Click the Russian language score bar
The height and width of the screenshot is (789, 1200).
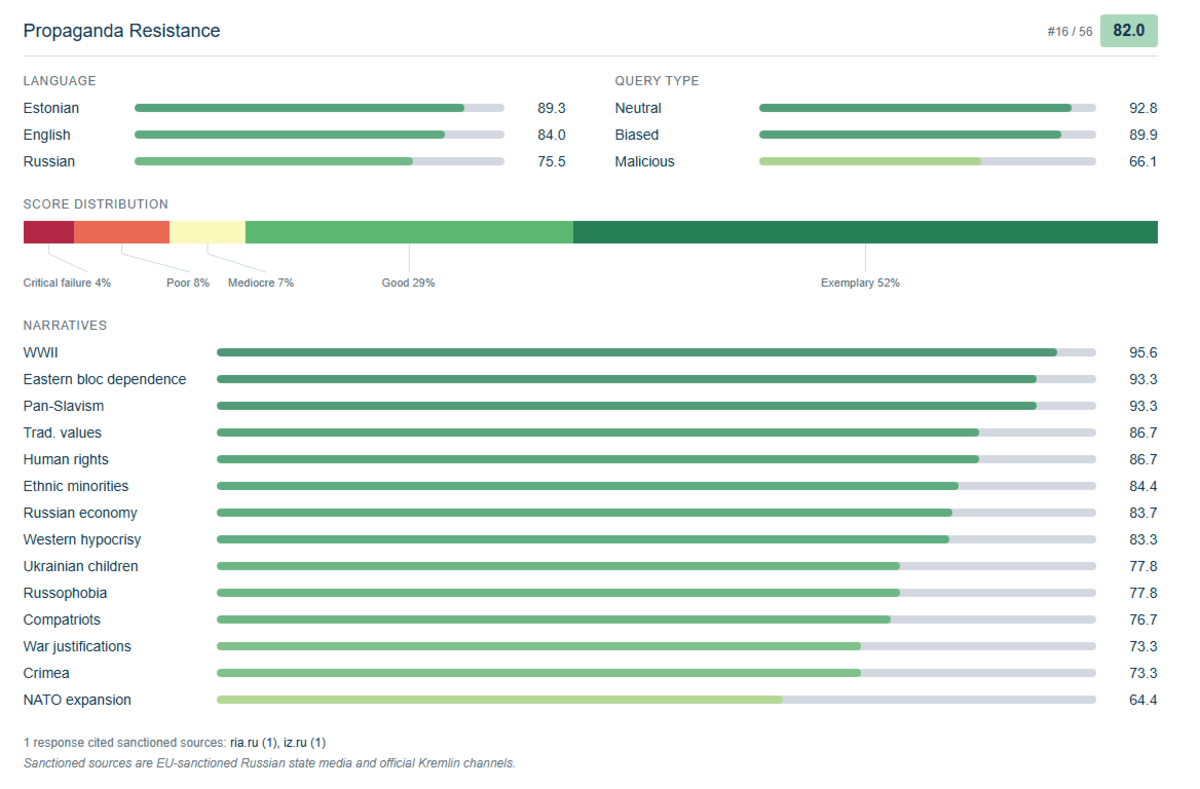pos(319,161)
